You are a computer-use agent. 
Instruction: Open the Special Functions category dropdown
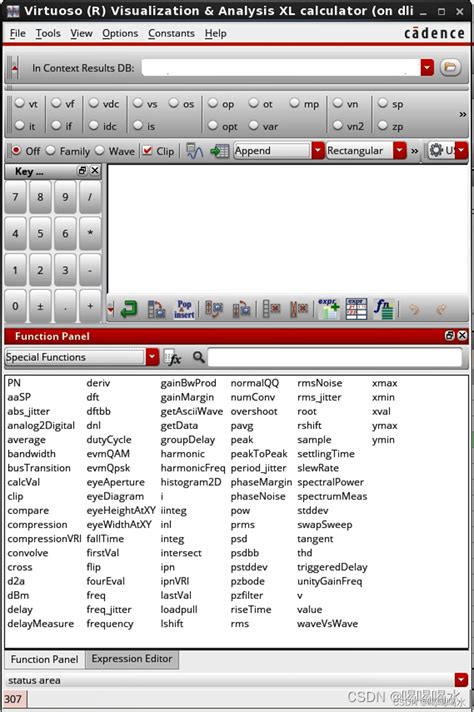coord(153,357)
